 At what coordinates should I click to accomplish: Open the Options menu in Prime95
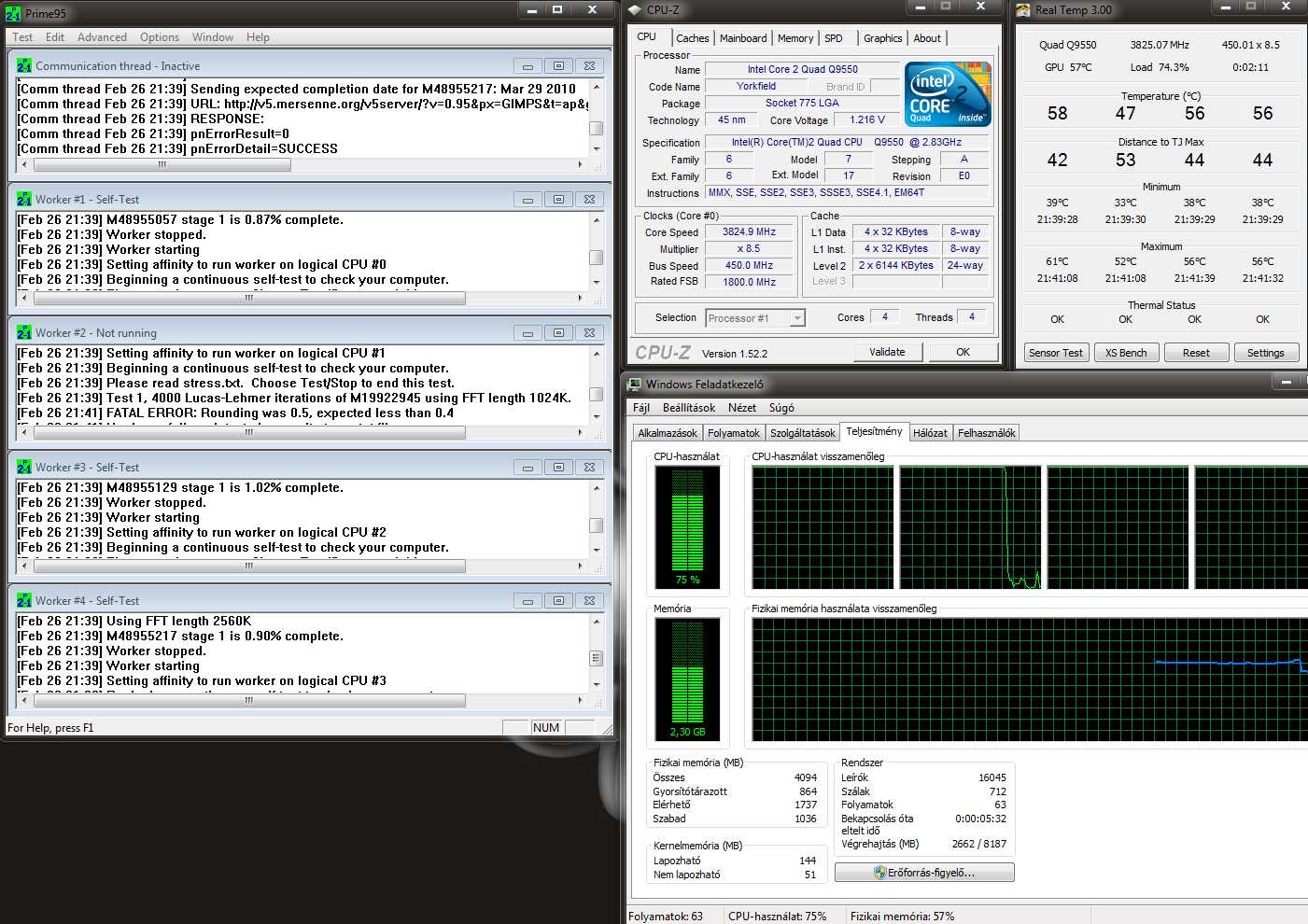coord(160,37)
